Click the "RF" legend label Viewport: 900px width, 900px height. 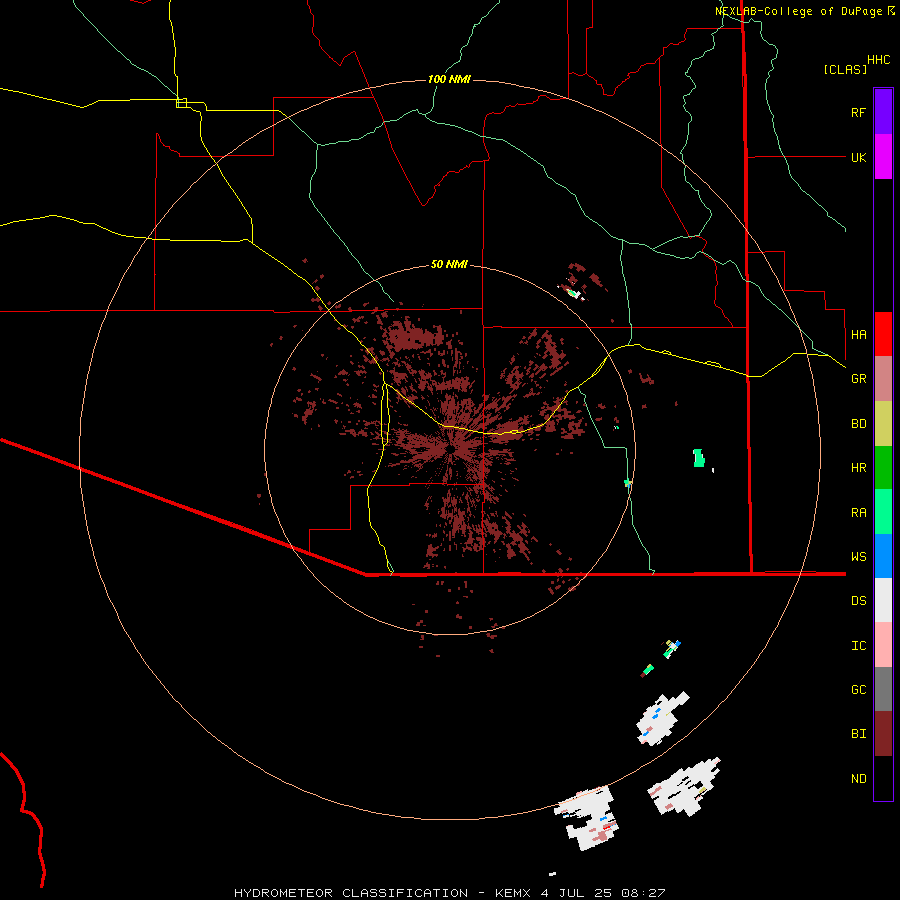point(858,113)
